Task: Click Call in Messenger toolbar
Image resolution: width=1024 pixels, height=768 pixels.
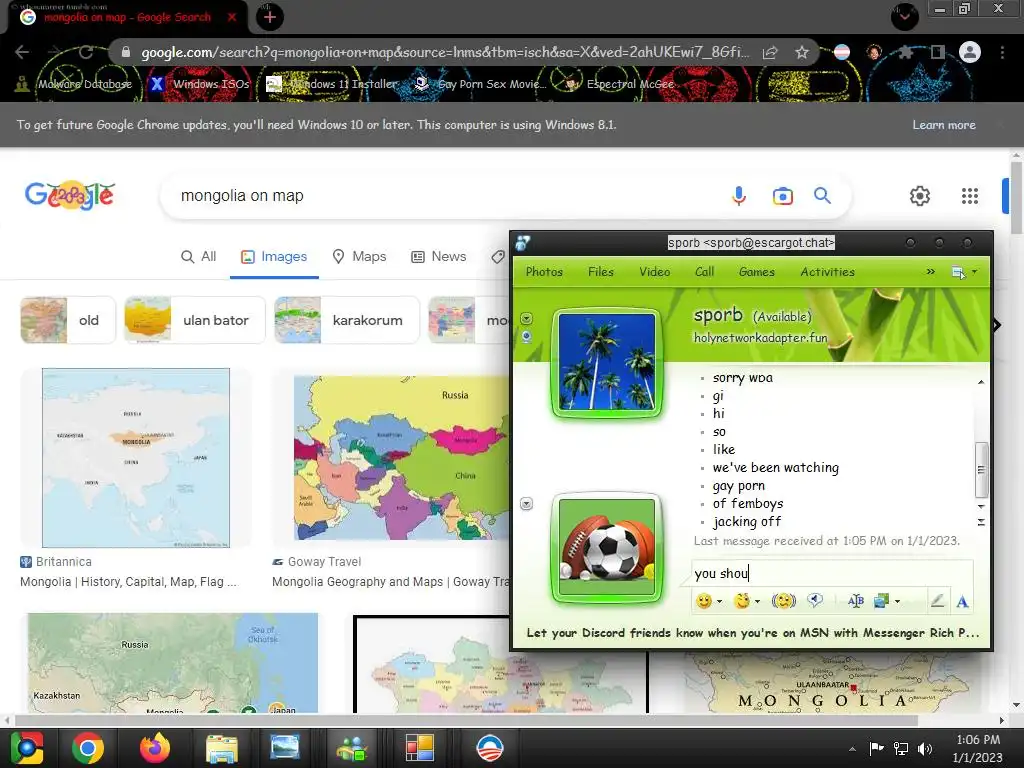Action: click(704, 272)
